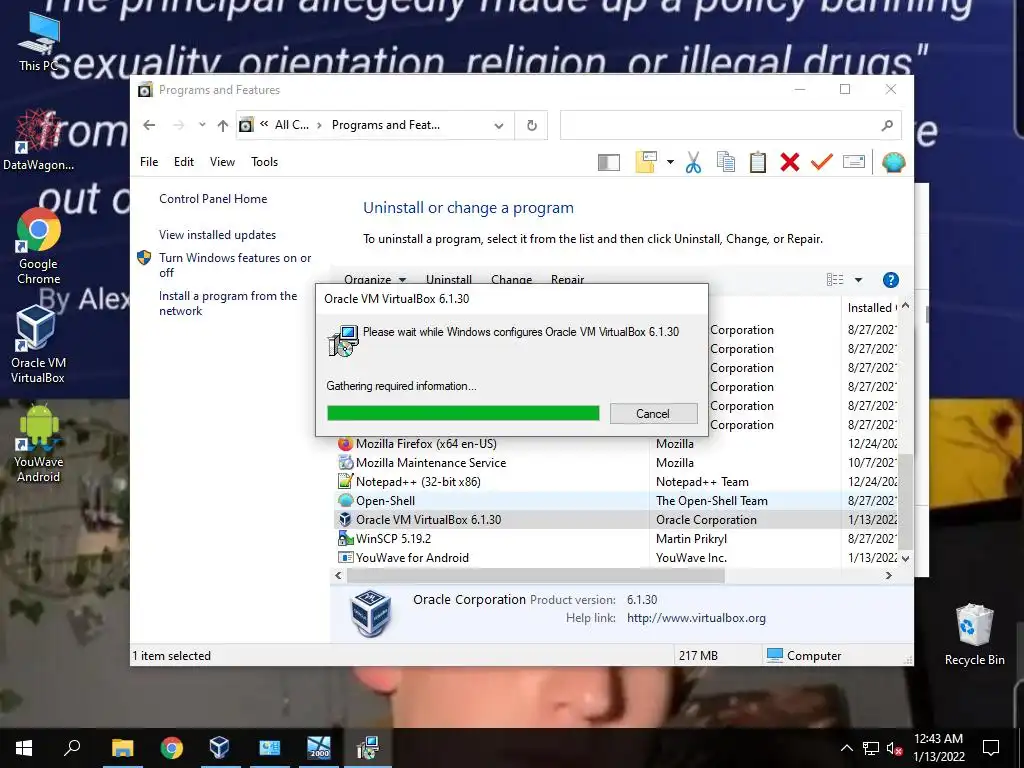Select Notepad++ (32-bit x86) row
Screen dimensions: 1024x768
pyautogui.click(x=617, y=482)
